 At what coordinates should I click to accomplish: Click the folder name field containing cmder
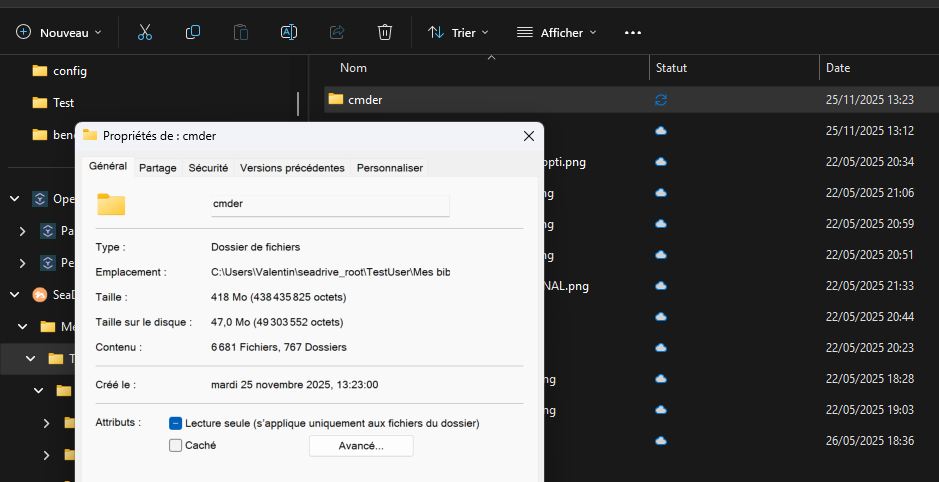click(329, 203)
